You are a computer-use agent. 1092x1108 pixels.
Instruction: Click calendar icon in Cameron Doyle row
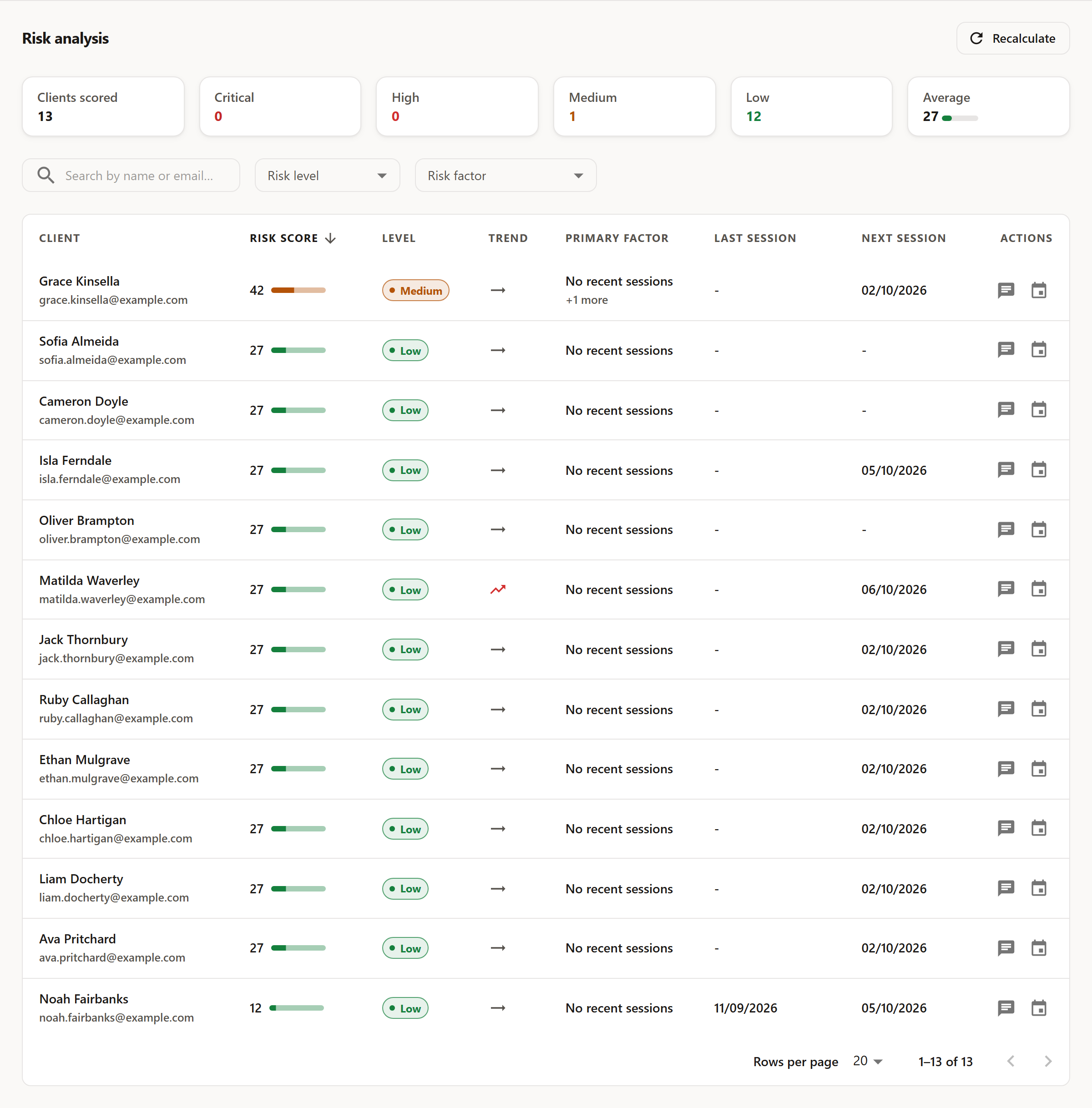coord(1039,410)
